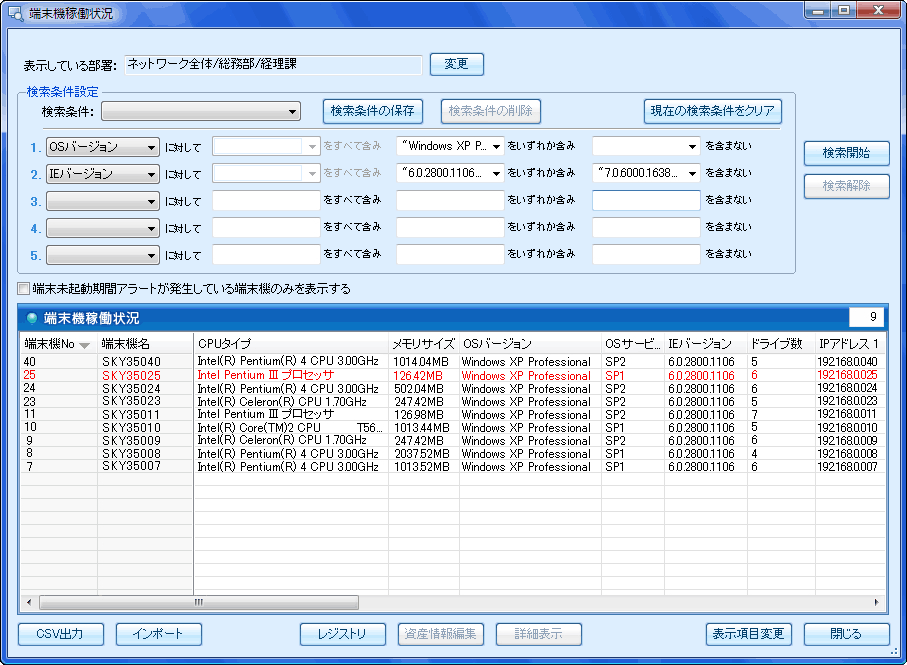Click the 端末機稼働状況 window title icon
The height and width of the screenshot is (665, 907).
point(16,13)
